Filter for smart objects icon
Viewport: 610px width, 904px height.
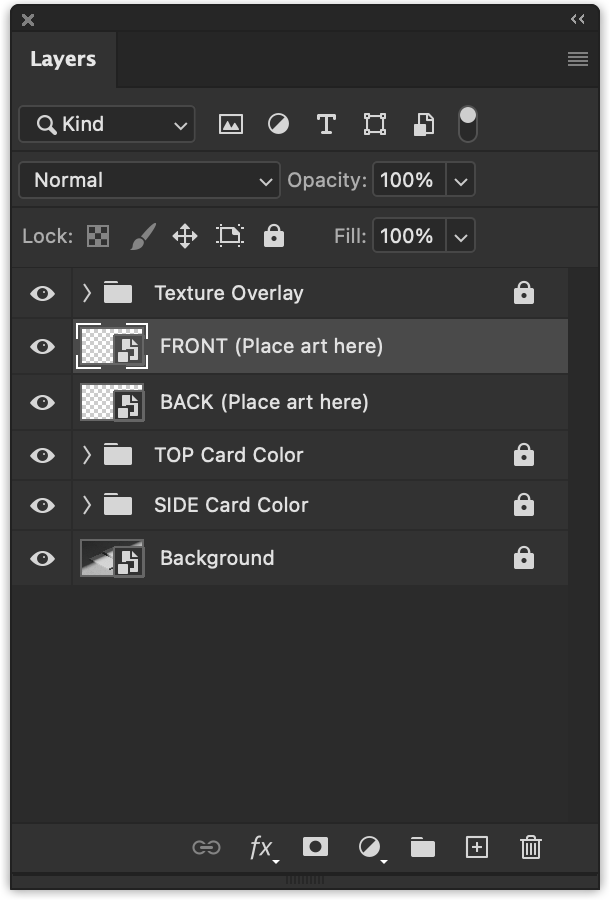pos(424,124)
